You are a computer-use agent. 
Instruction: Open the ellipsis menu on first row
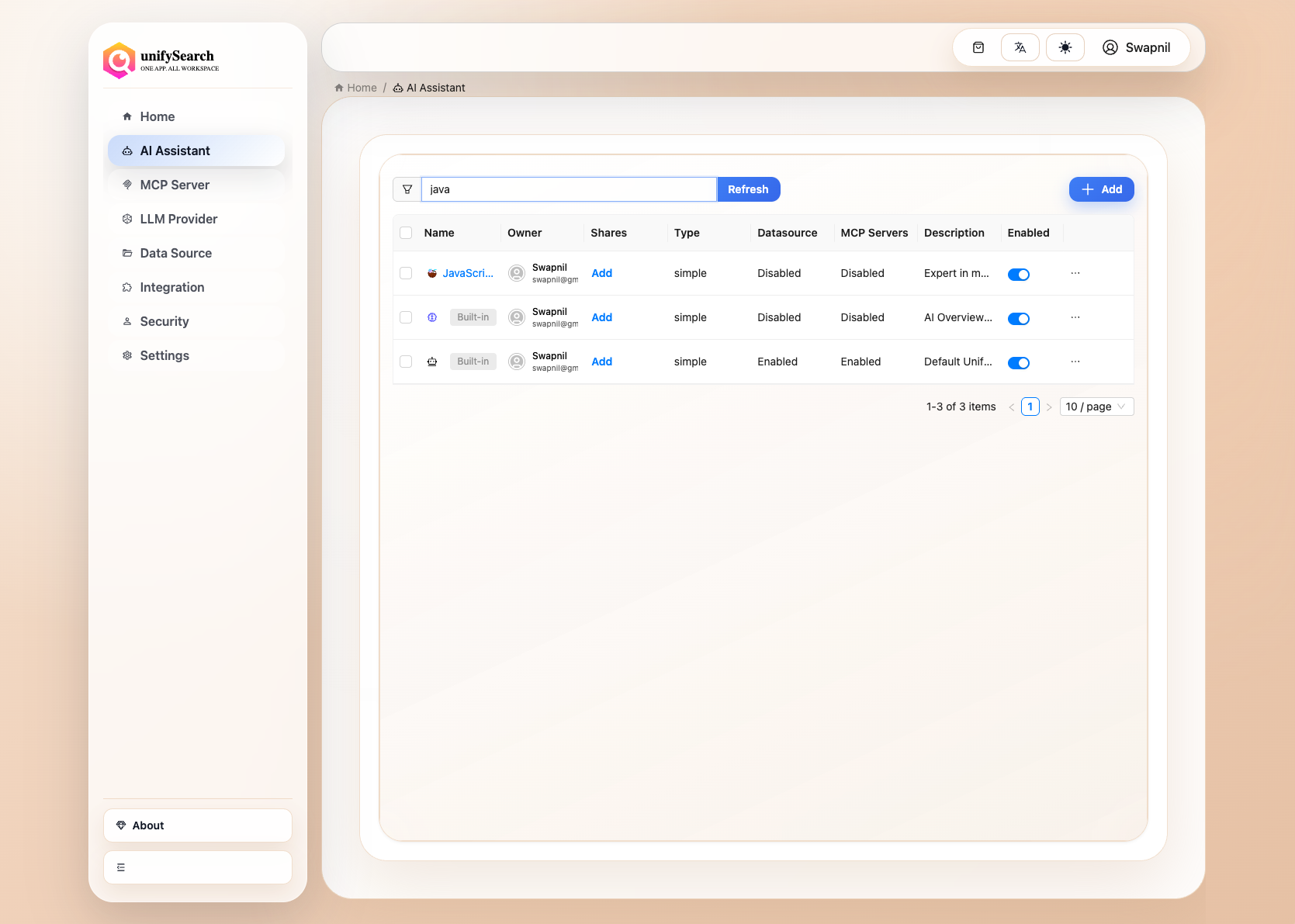tap(1075, 273)
